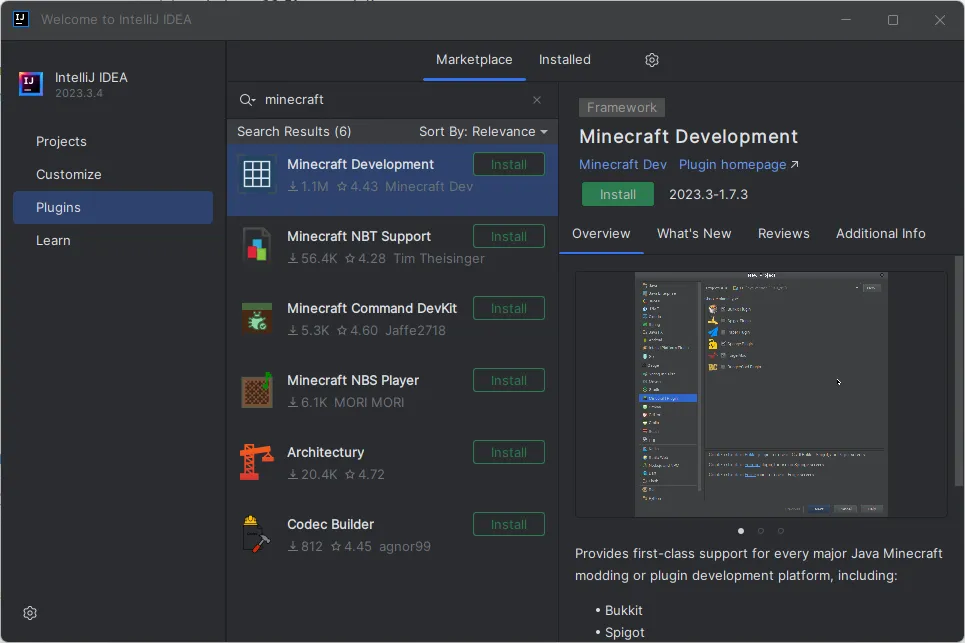This screenshot has width=965, height=643.
Task: Clear the minecraft search text
Action: (x=537, y=100)
